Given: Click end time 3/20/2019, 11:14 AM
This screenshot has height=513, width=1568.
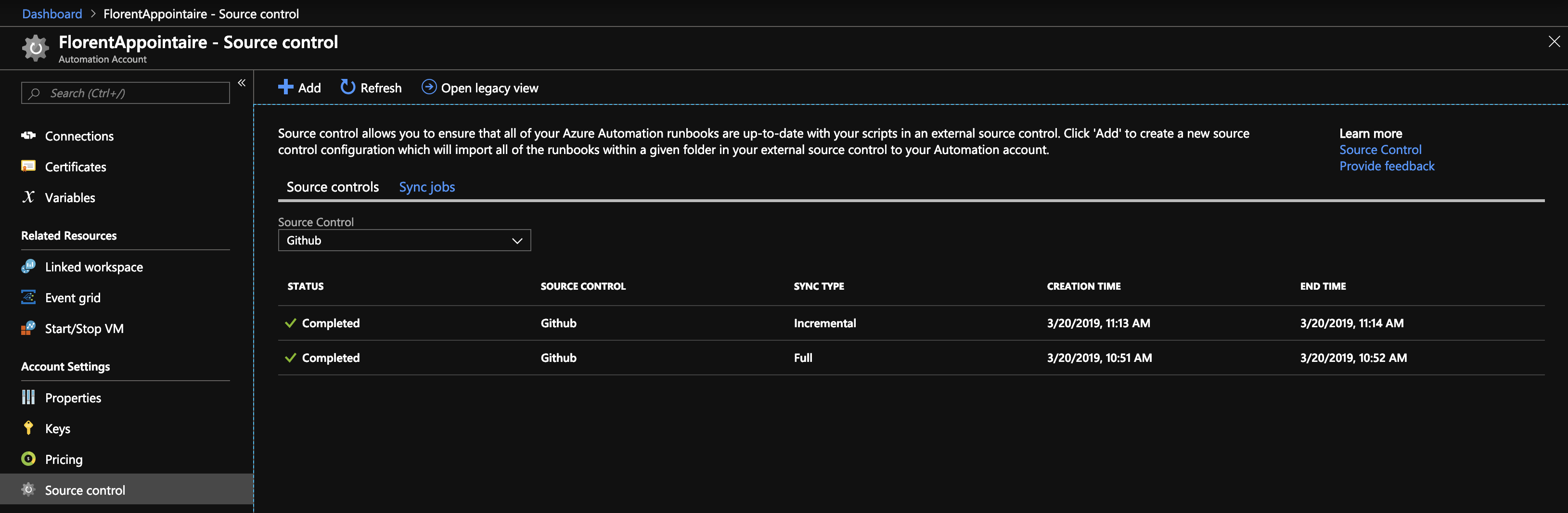Looking at the screenshot, I should 1352,323.
